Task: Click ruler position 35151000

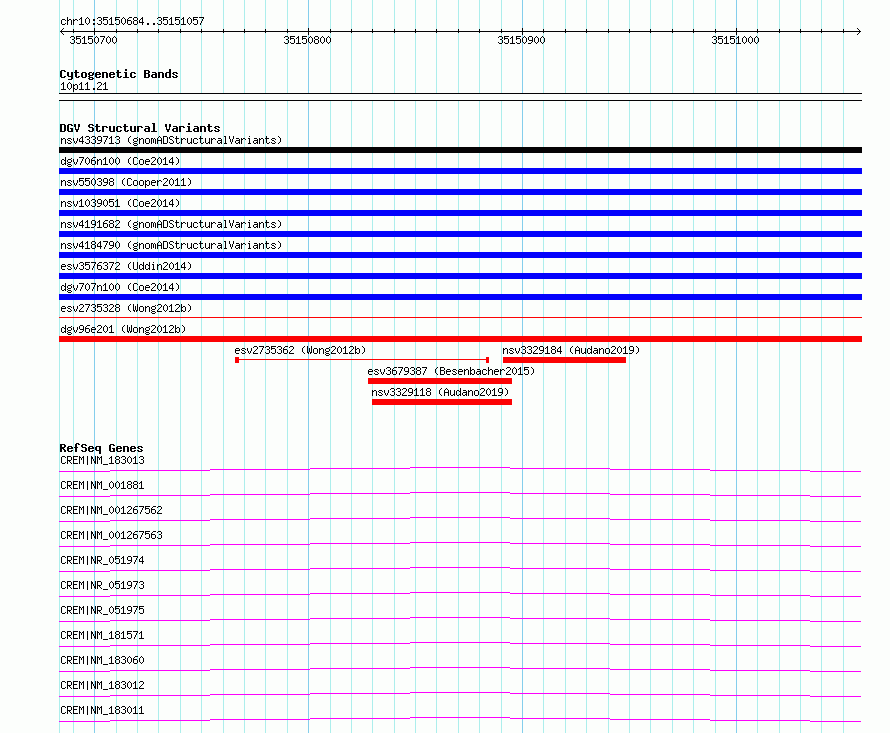Action: click(x=735, y=40)
